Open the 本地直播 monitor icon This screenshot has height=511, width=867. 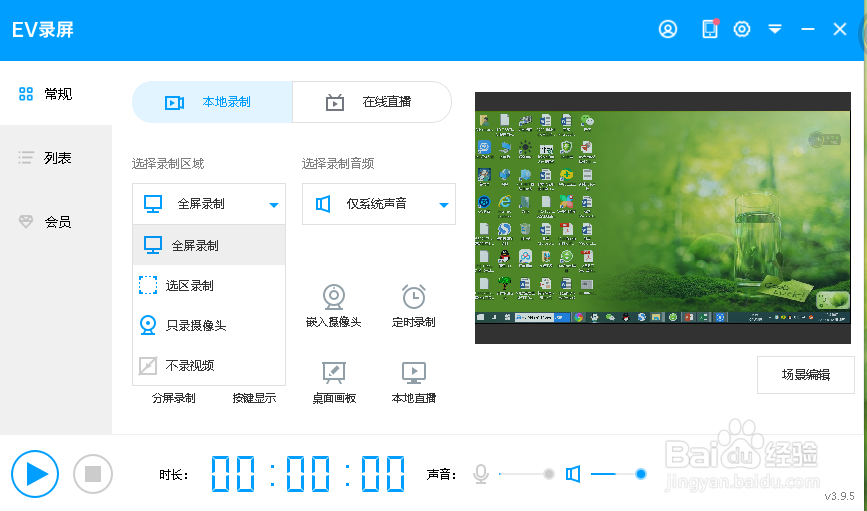coord(414,373)
